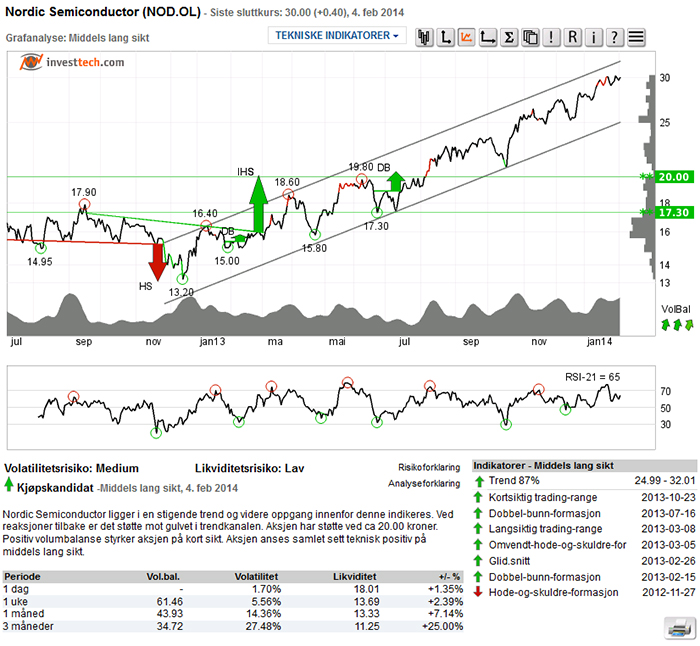The height and width of the screenshot is (646, 700).
Task: Open the Analyseforklaring link
Action: [427, 482]
